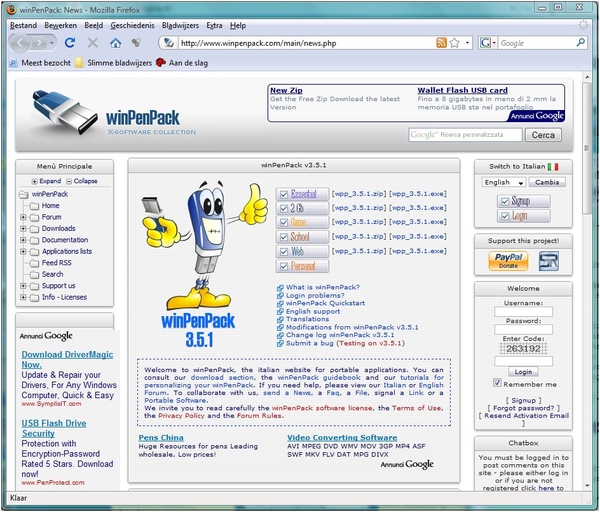Click the page vertical scrollbar
The image size is (600, 512).
tap(587, 148)
